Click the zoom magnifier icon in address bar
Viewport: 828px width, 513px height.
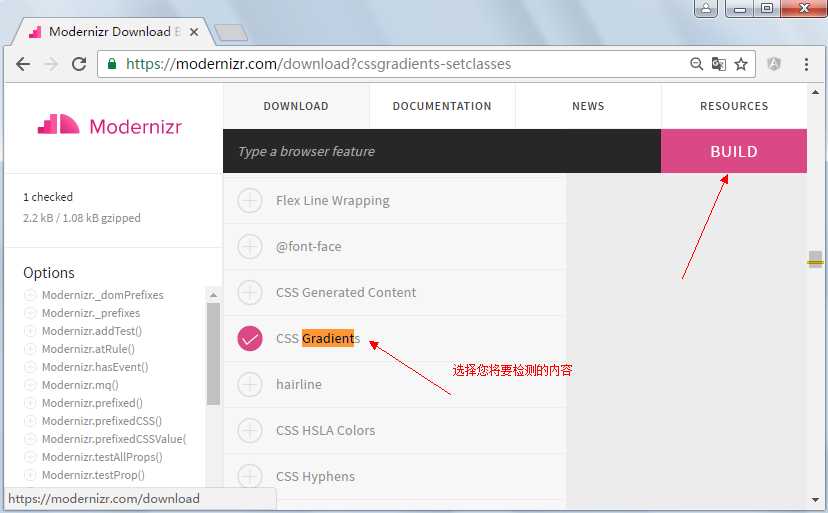click(x=697, y=64)
